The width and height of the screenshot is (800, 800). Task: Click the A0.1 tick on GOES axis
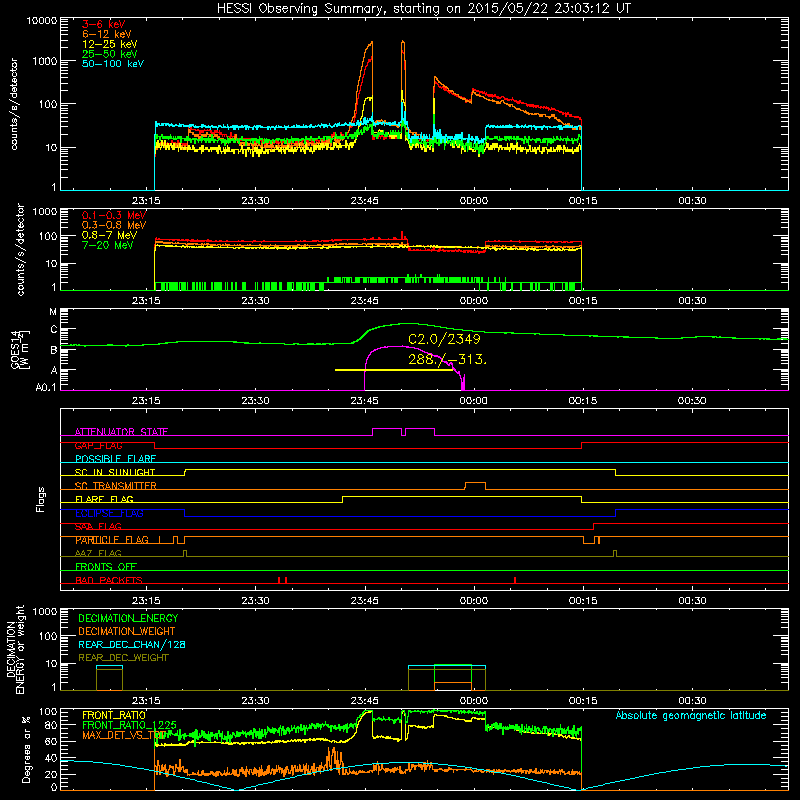tap(46, 388)
